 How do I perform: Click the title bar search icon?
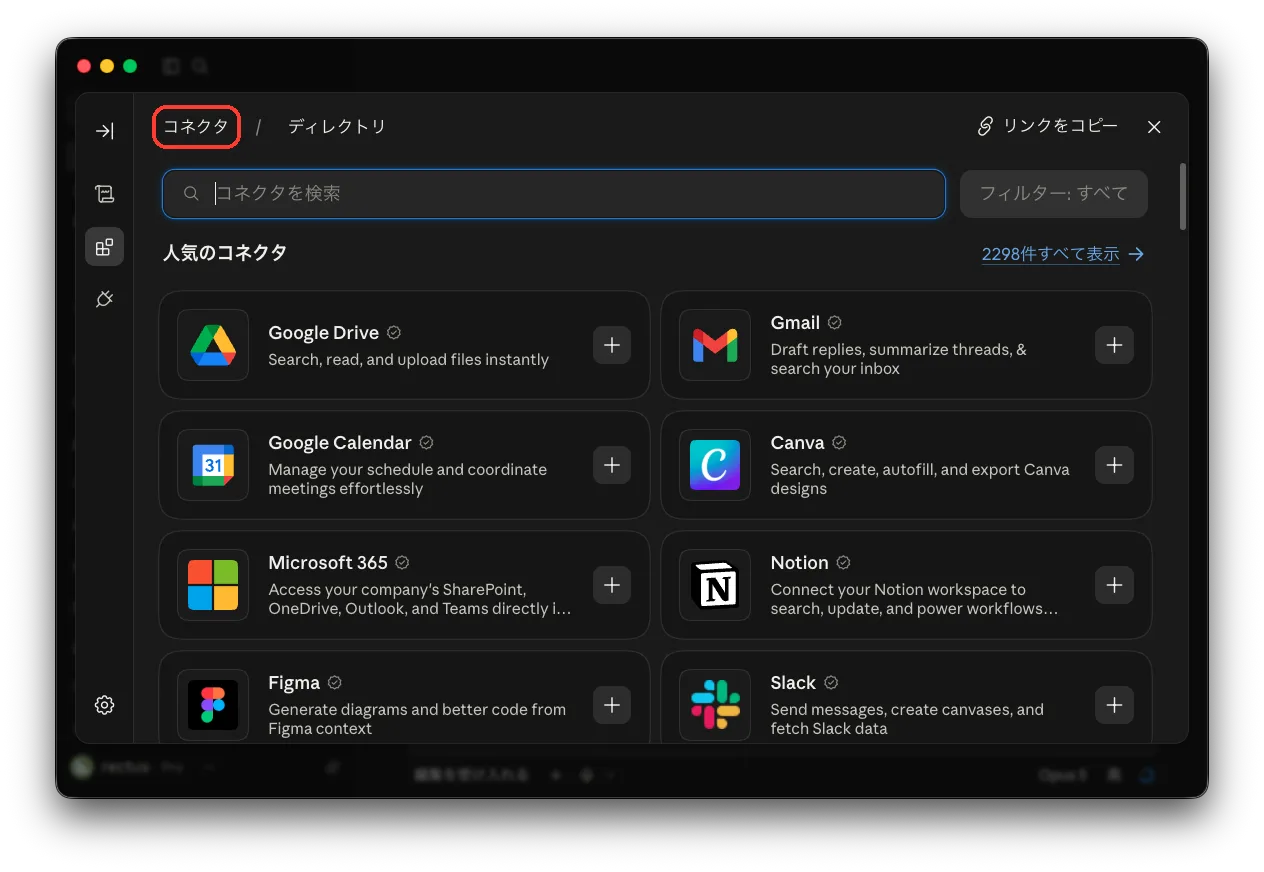click(x=200, y=66)
